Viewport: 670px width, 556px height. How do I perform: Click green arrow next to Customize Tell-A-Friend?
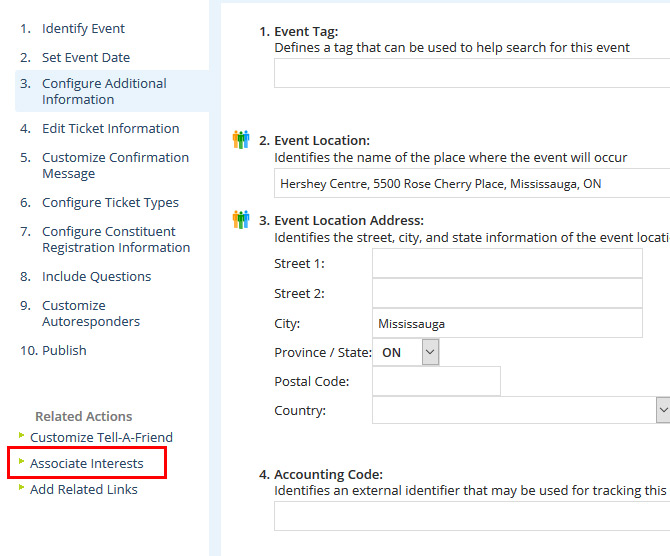point(22,436)
